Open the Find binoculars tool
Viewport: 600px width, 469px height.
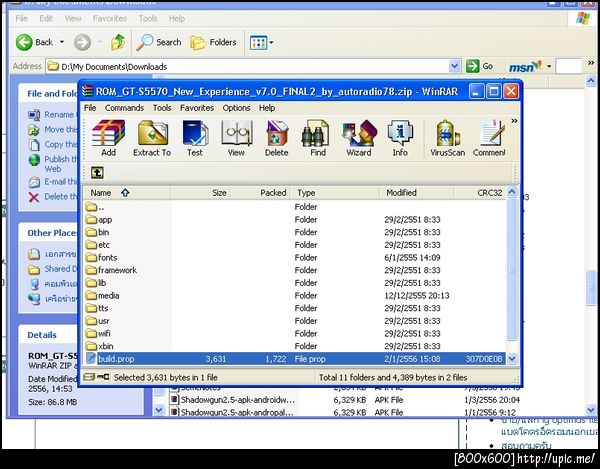pos(318,138)
